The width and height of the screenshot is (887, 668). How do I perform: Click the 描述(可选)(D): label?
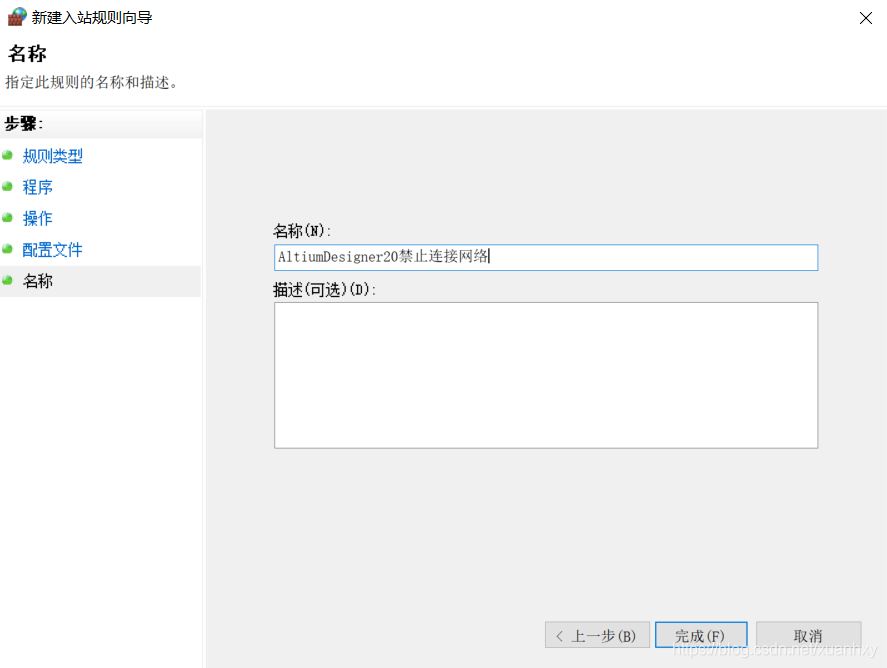point(325,290)
